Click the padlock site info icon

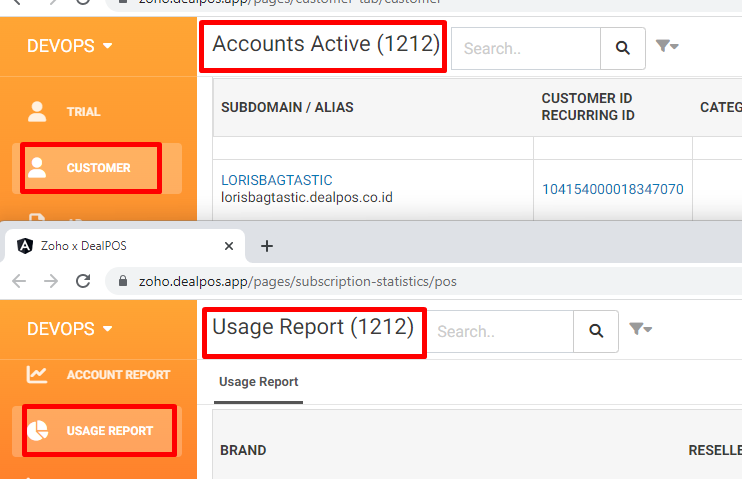click(x=123, y=281)
